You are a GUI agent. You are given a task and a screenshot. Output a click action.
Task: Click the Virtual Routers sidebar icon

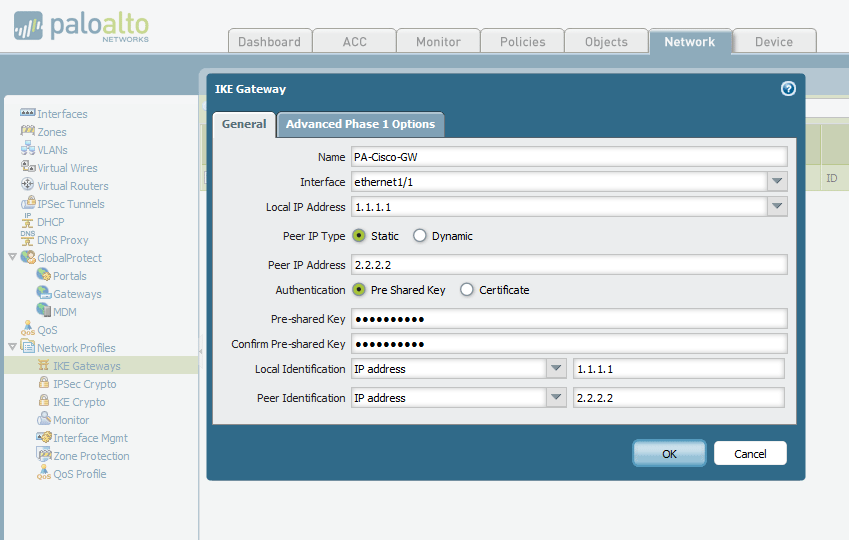[28, 186]
